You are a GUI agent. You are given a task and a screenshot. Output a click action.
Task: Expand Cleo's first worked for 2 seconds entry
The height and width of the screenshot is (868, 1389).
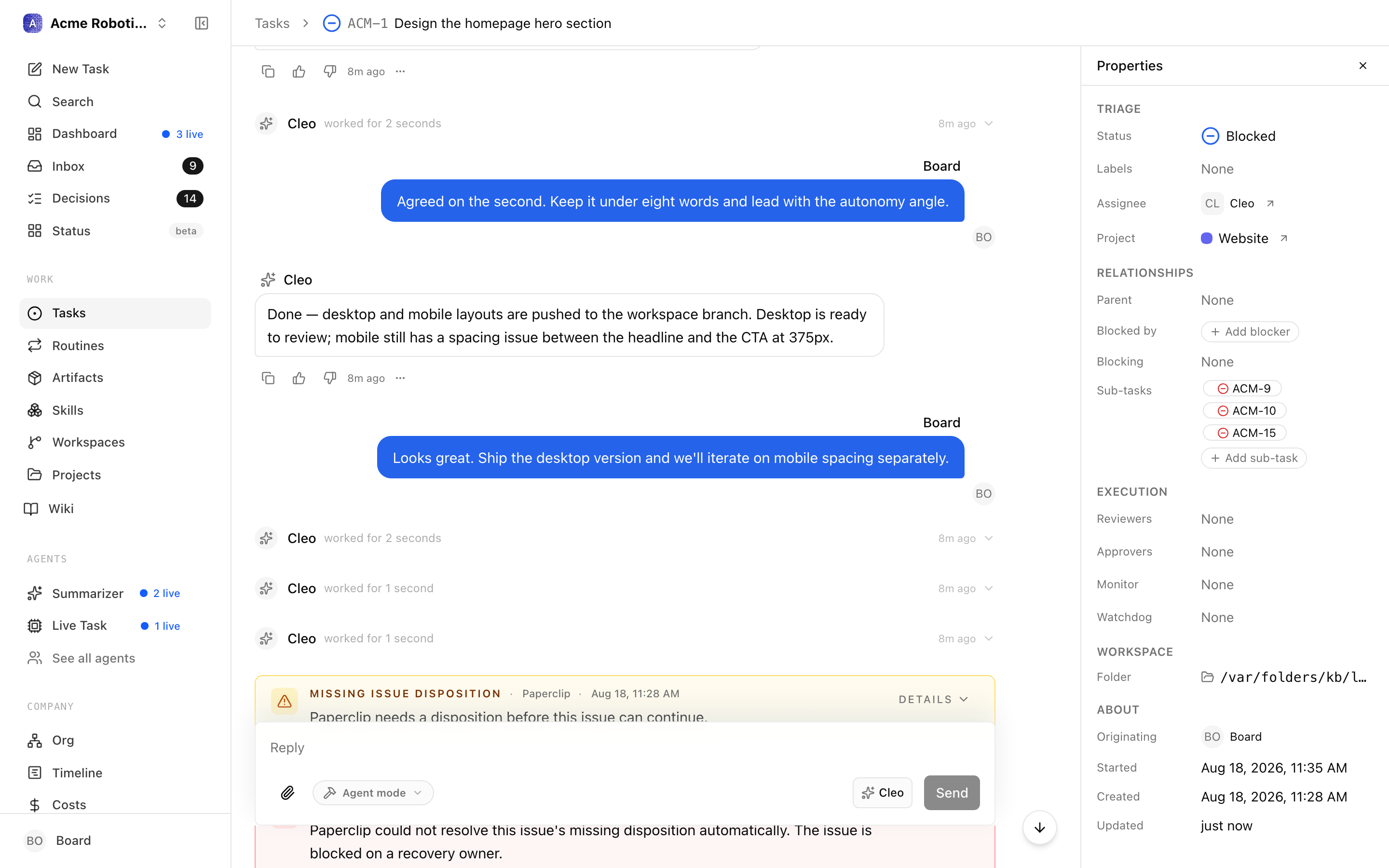[988, 123]
